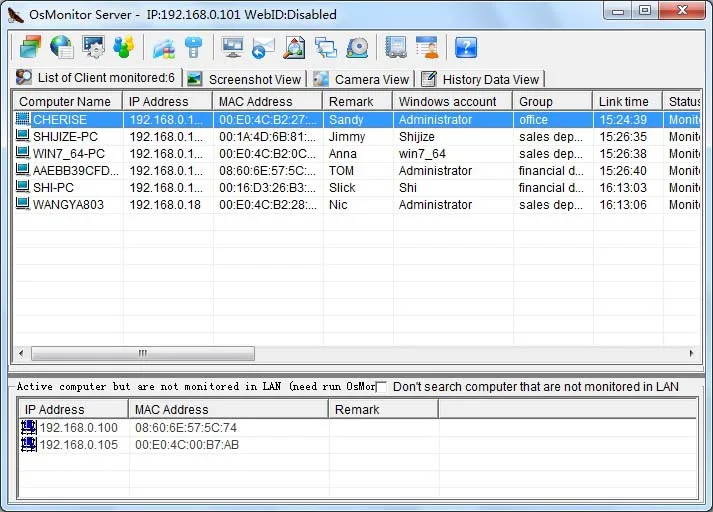Click the colored user group icon

(x=123, y=47)
